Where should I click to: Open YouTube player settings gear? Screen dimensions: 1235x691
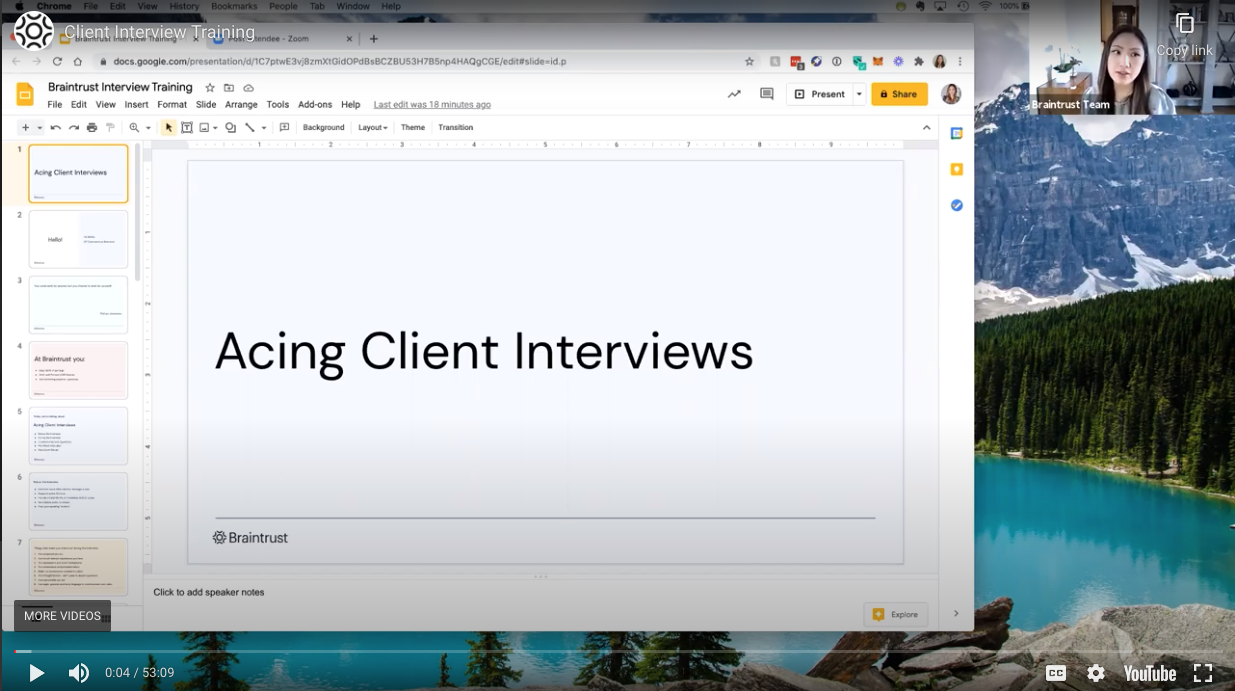1096,673
